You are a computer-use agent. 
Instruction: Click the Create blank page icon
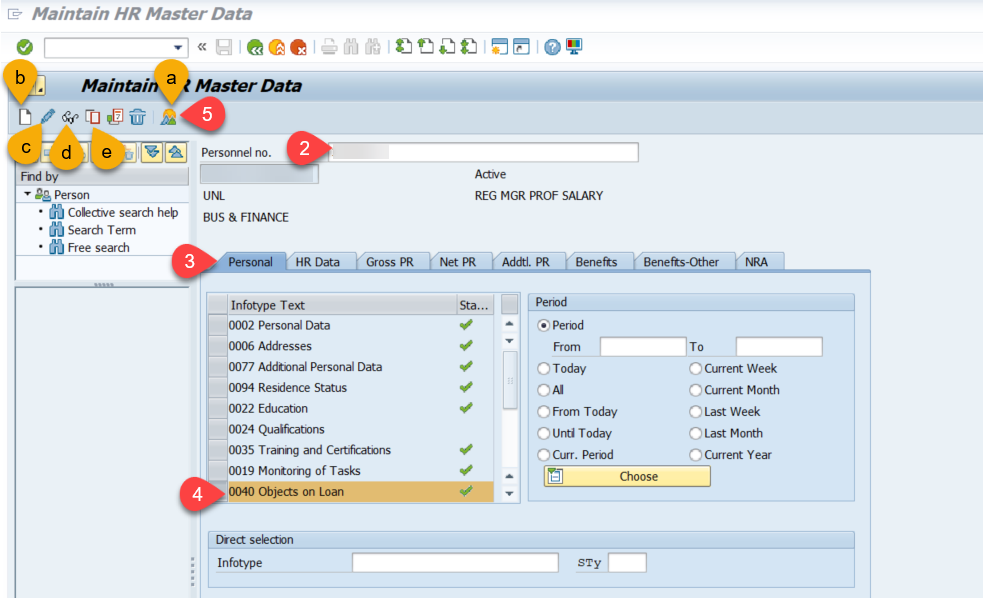25,117
